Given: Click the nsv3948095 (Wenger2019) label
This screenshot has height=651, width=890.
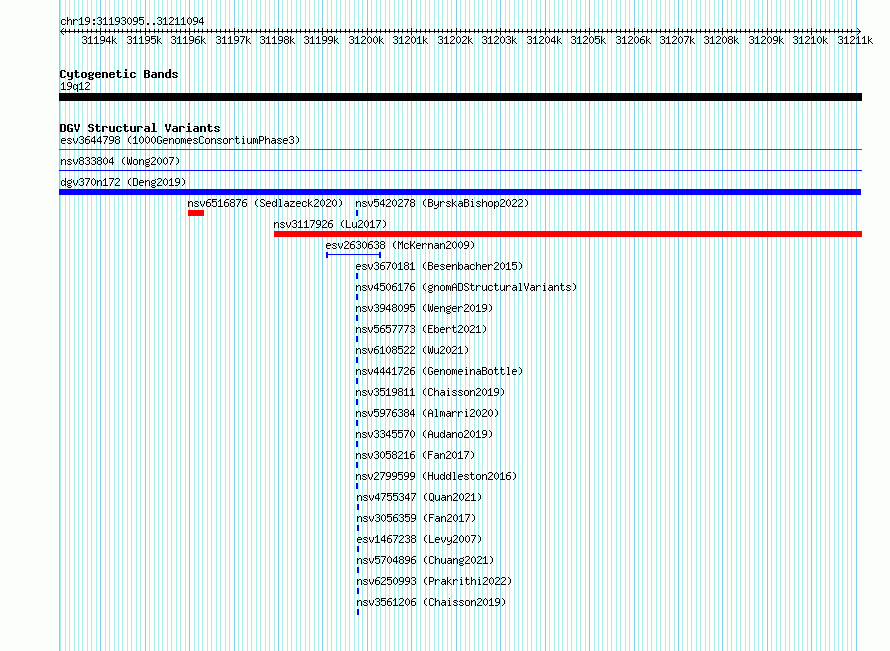Looking at the screenshot, I should (x=424, y=308).
